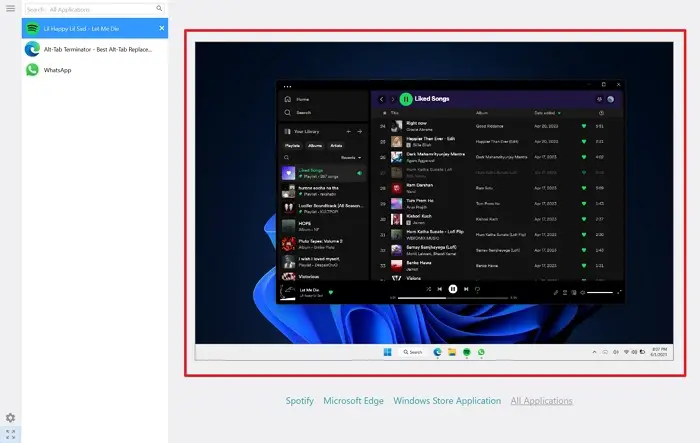
Task: Toggle repeat in Spotify player bar
Action: click(477, 289)
